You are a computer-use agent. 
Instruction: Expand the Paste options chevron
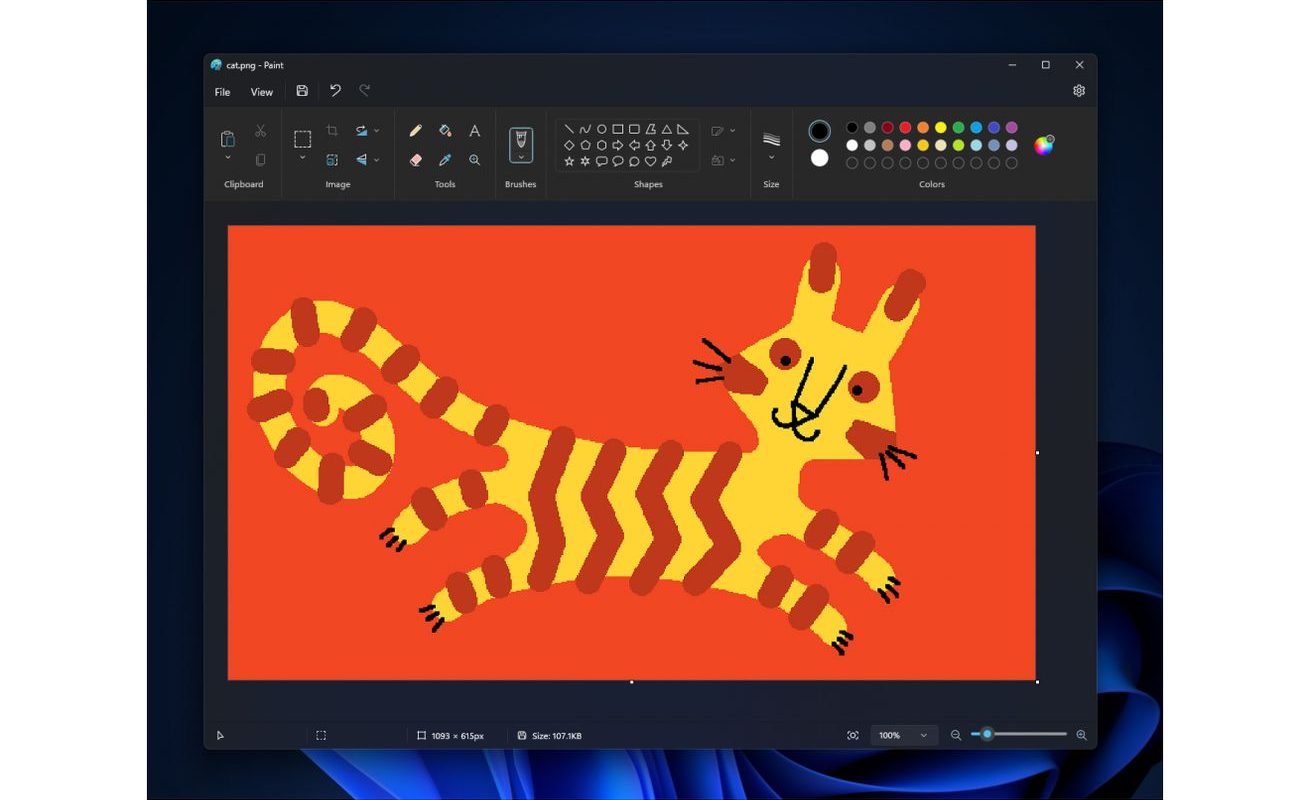(228, 157)
